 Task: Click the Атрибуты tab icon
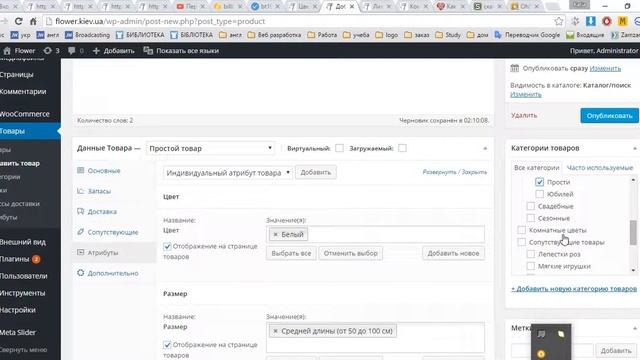pyautogui.click(x=80, y=252)
